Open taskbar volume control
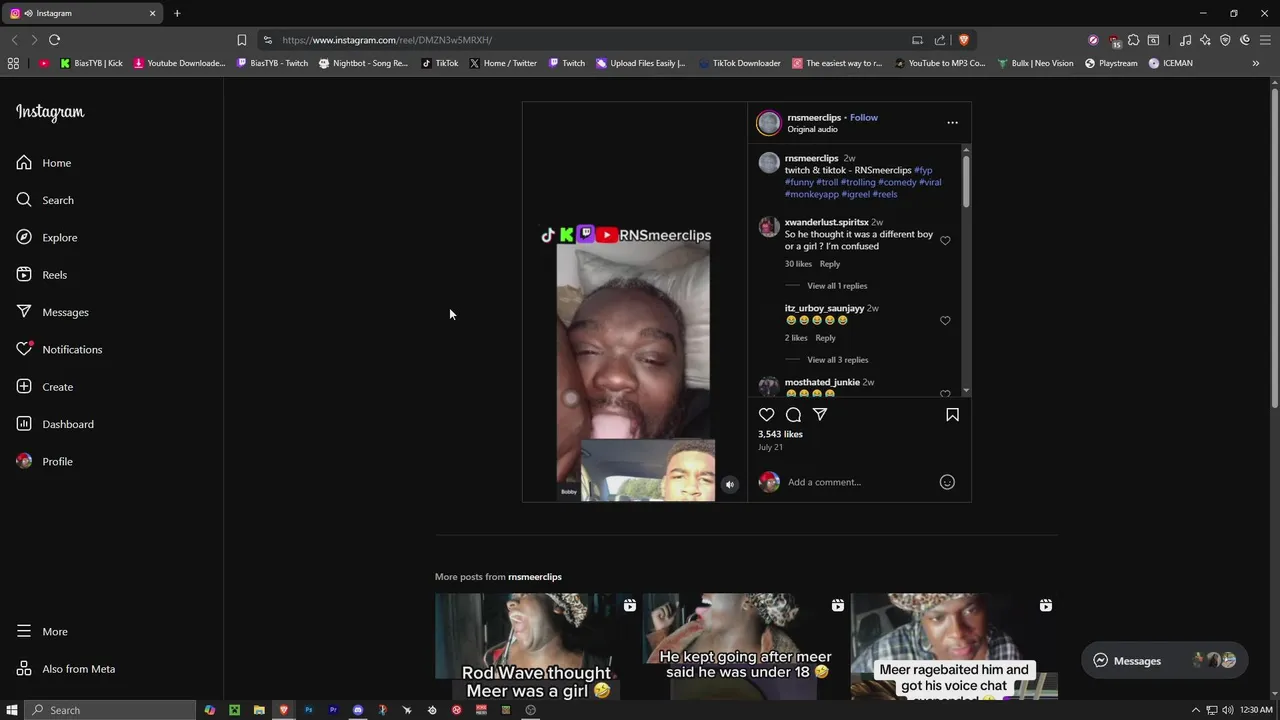The height and width of the screenshot is (720, 1280). [x=1227, y=710]
